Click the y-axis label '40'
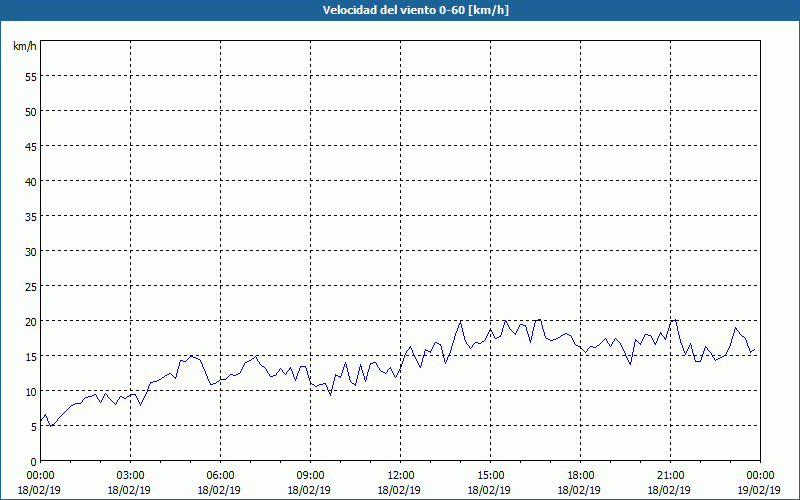Image resolution: width=800 pixels, height=500 pixels. pos(31,181)
